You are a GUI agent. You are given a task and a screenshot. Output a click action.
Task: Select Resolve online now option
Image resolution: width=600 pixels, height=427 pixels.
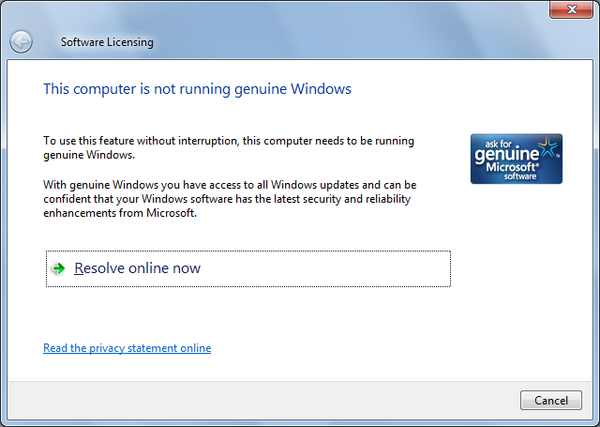tap(248, 269)
